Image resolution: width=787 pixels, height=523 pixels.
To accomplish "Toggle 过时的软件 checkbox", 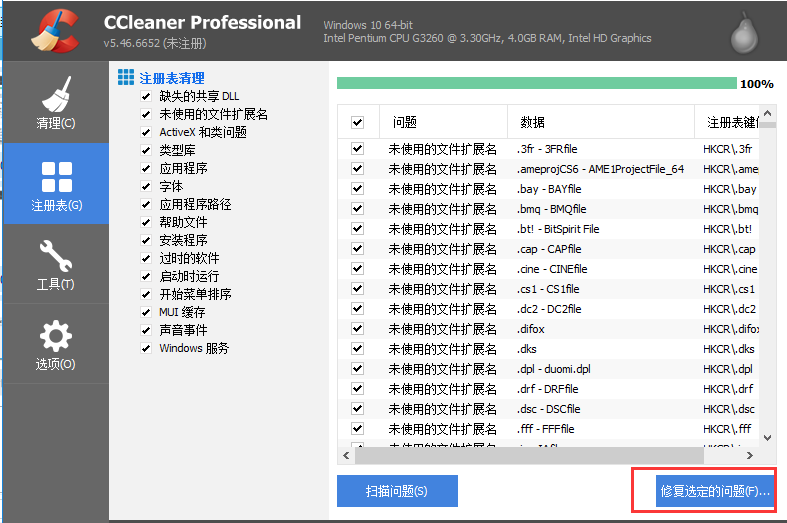I will pyautogui.click(x=146, y=258).
